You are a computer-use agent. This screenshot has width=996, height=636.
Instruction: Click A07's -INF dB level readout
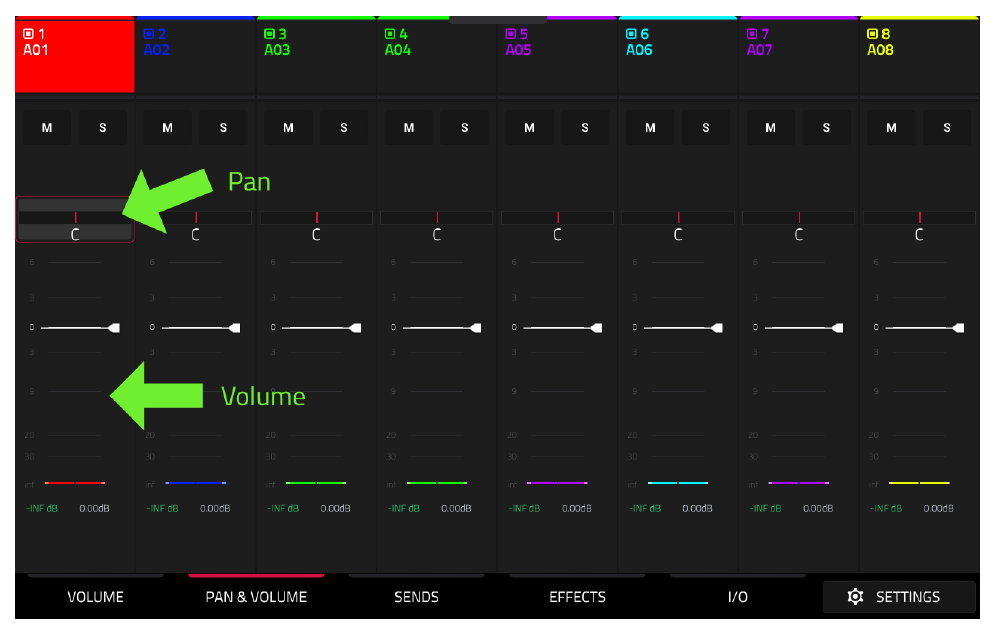point(765,508)
